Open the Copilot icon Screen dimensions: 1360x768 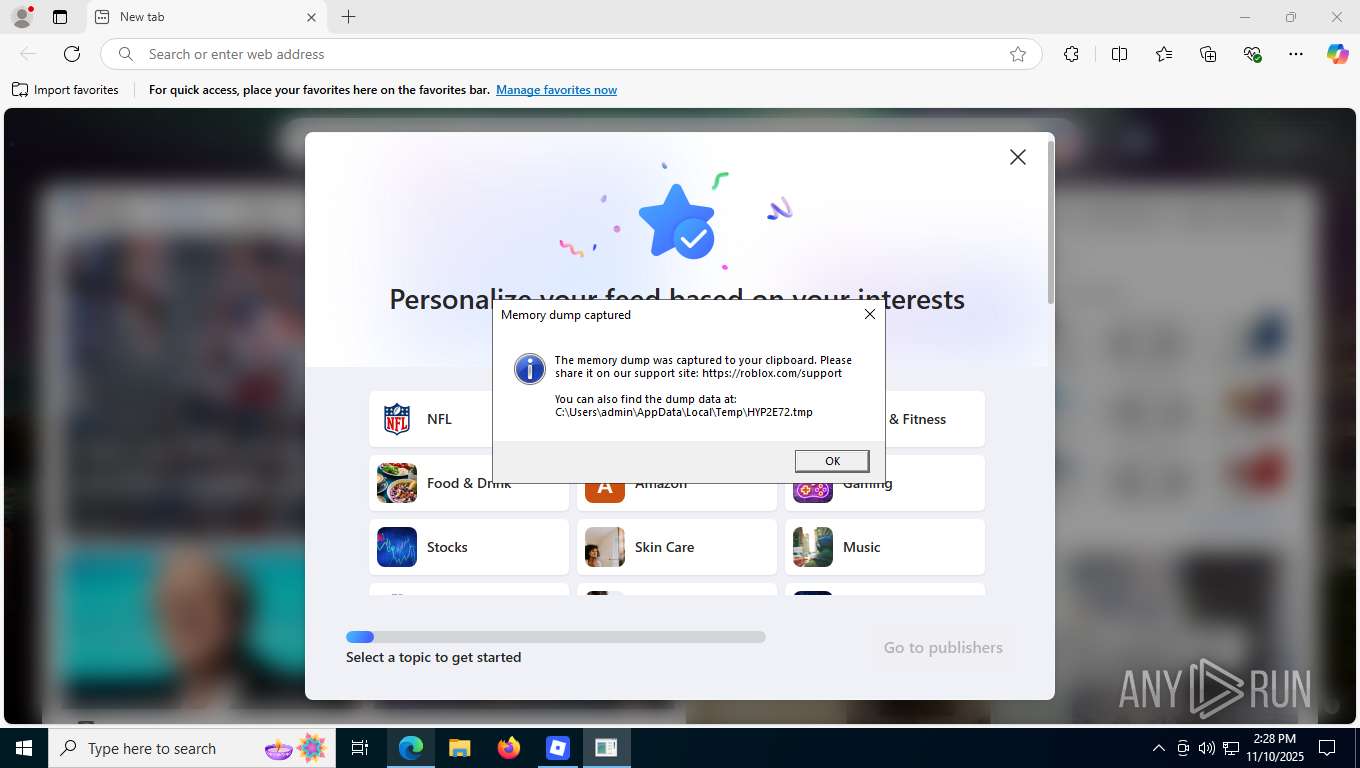(1337, 54)
